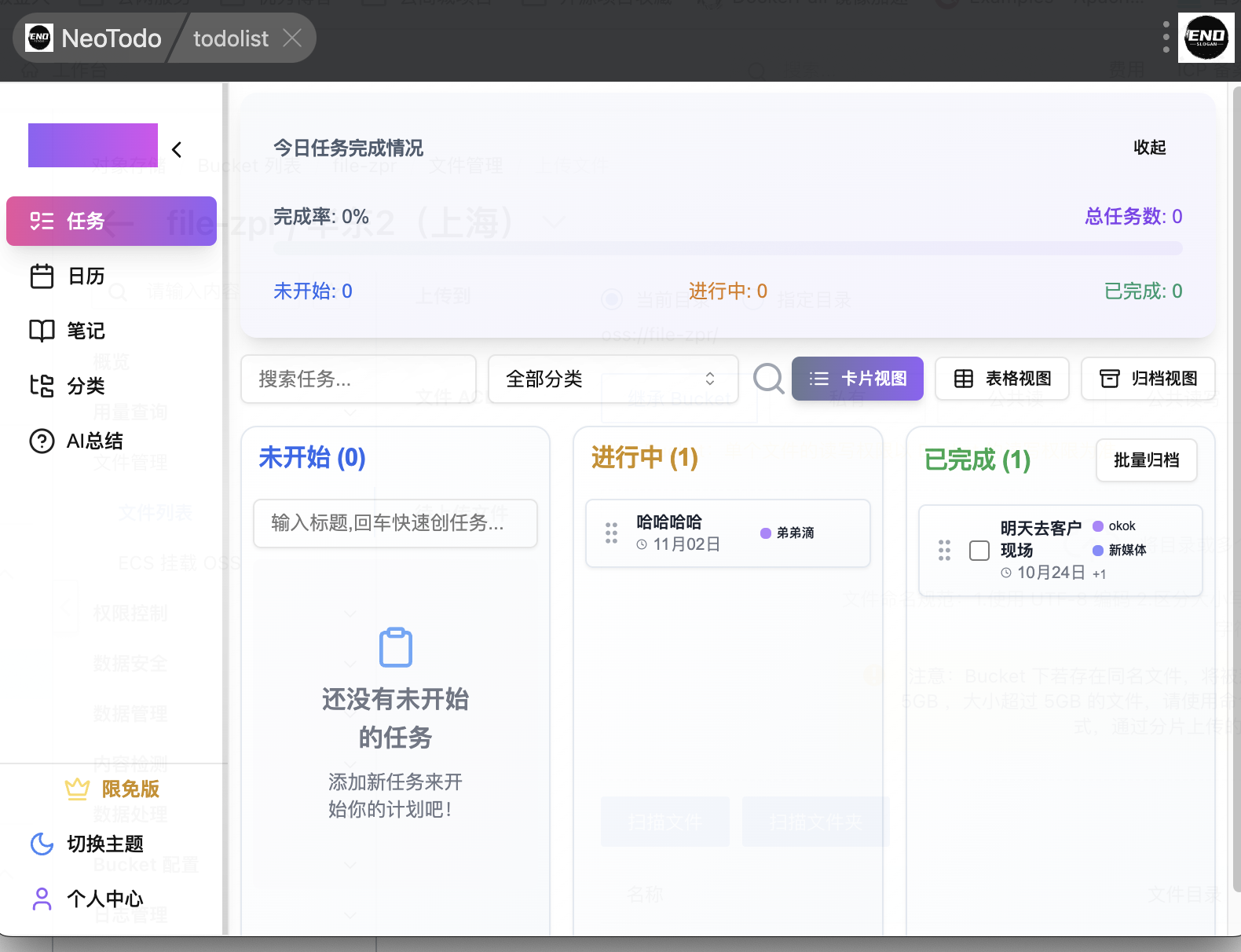Click the purple gradient logo banner
Image resolution: width=1241 pixels, height=952 pixels.
93,145
